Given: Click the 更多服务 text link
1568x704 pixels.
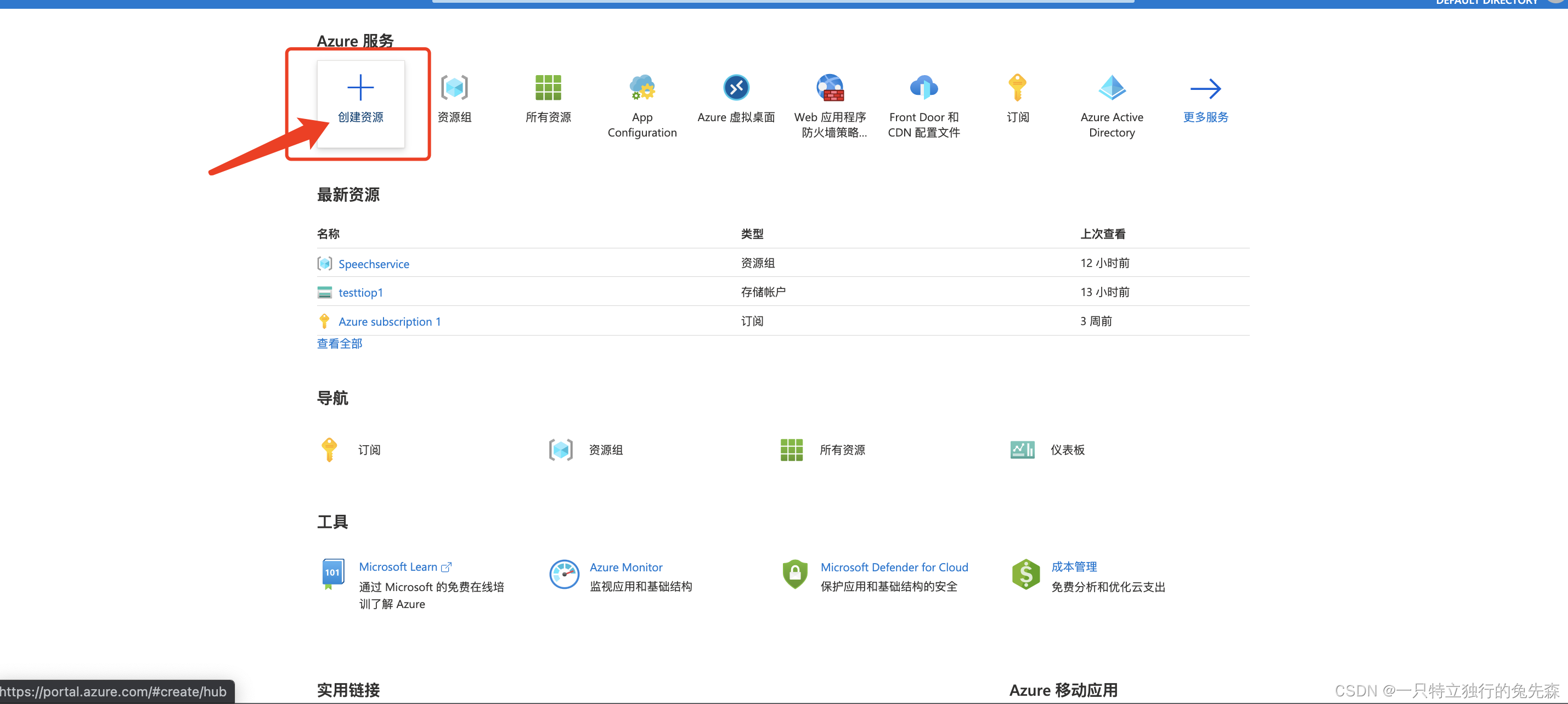Looking at the screenshot, I should 1206,117.
